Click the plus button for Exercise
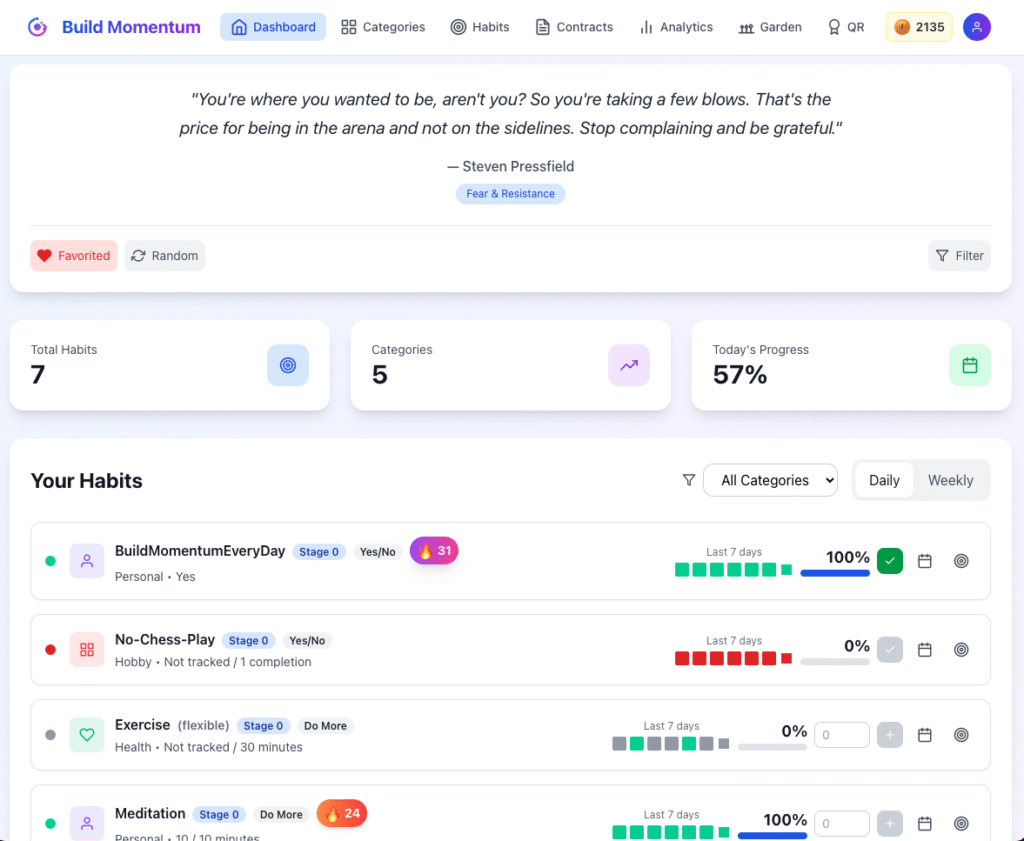The image size is (1024, 841). pos(890,735)
